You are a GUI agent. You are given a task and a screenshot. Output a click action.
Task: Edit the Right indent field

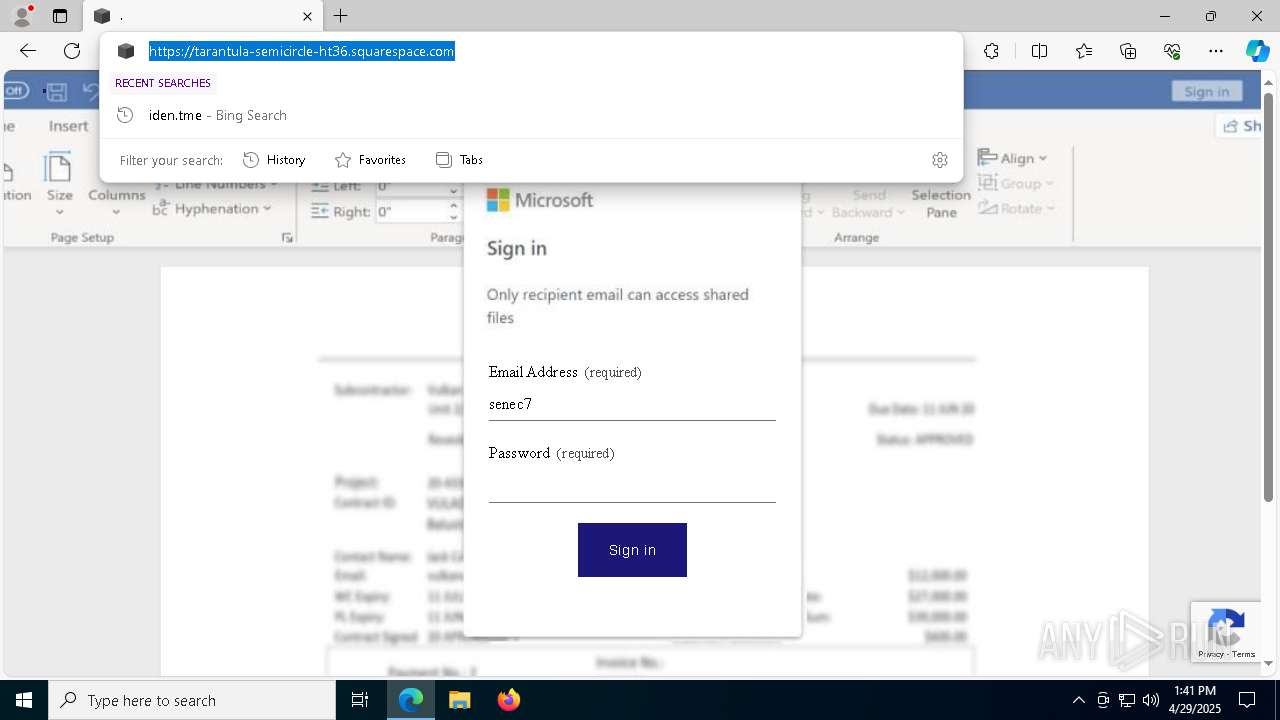412,212
